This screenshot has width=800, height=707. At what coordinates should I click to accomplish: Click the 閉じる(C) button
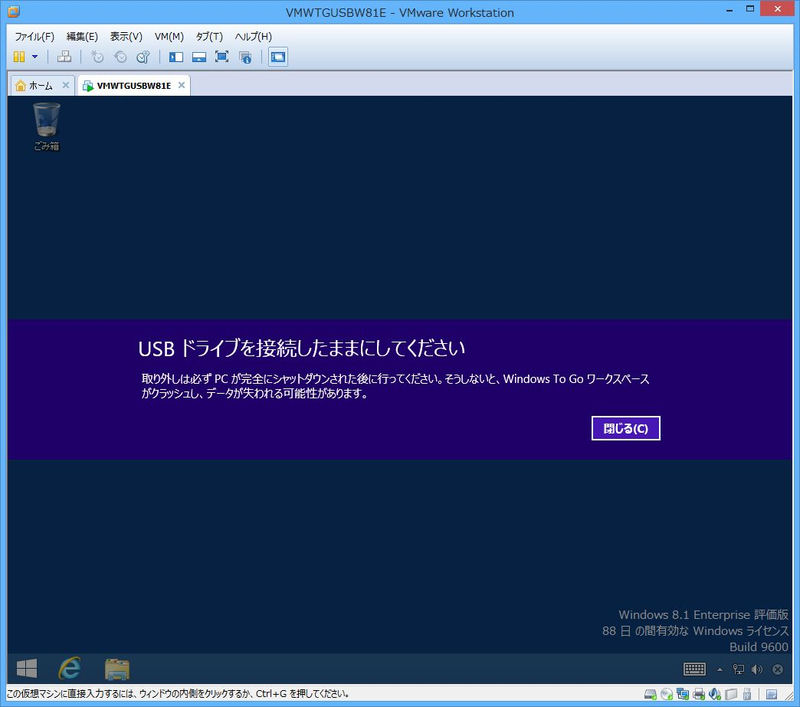[626, 428]
